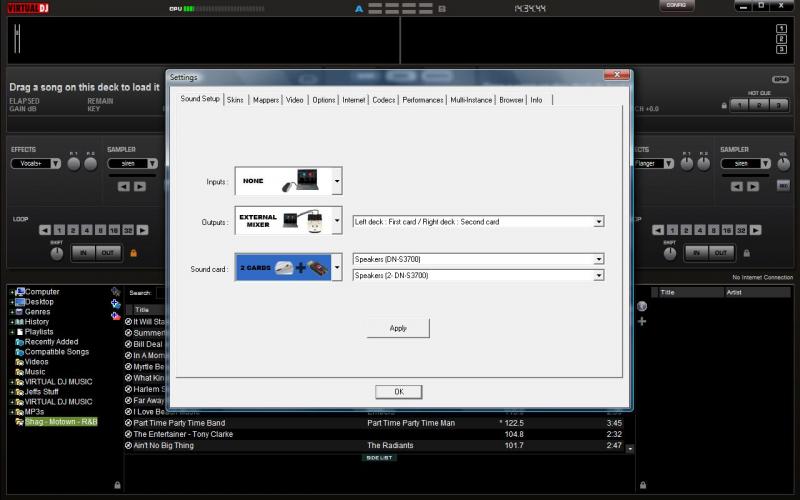
Task: Select hot cue 1 on right deck
Action: coord(740,105)
